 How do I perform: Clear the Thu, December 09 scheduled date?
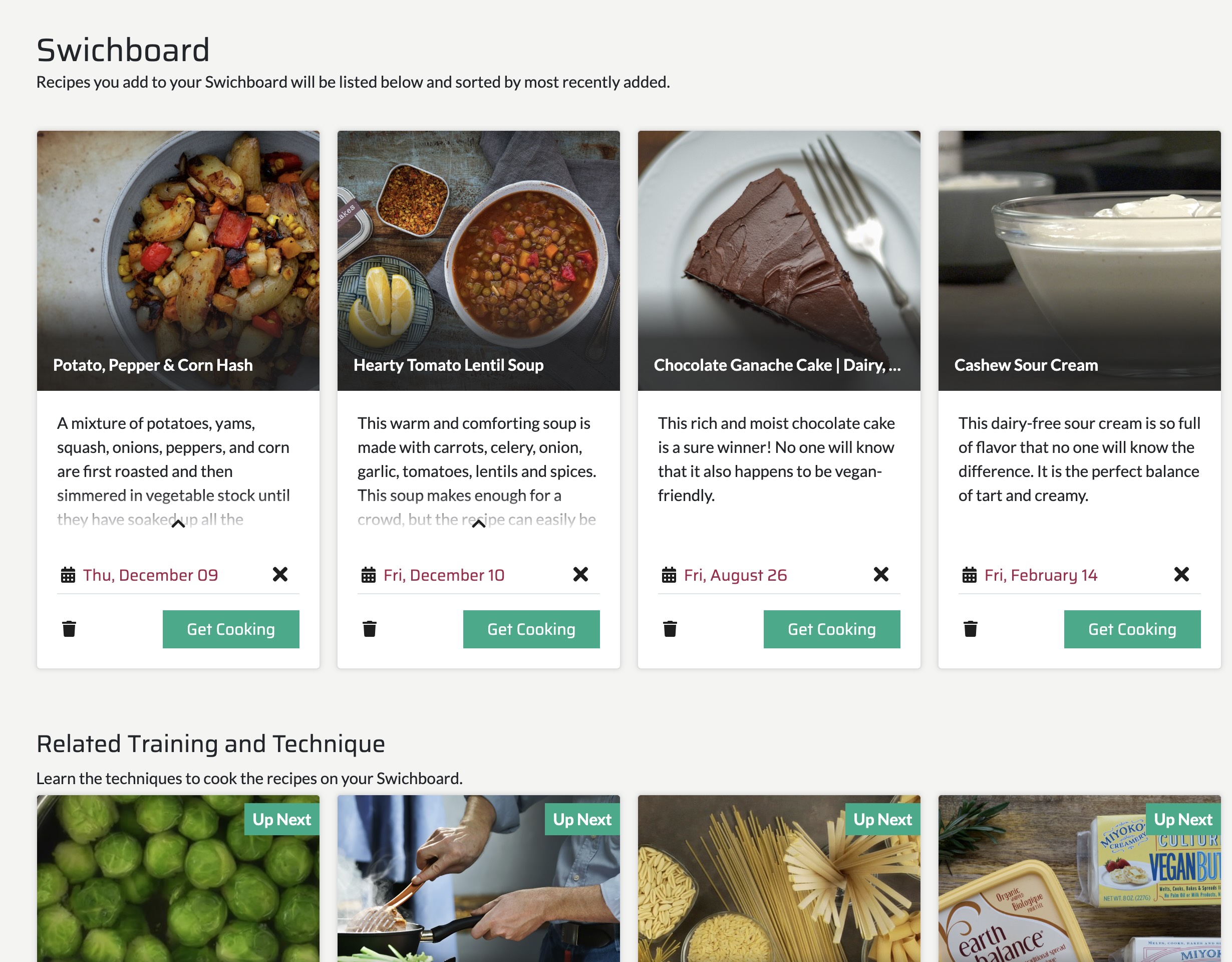(x=280, y=574)
